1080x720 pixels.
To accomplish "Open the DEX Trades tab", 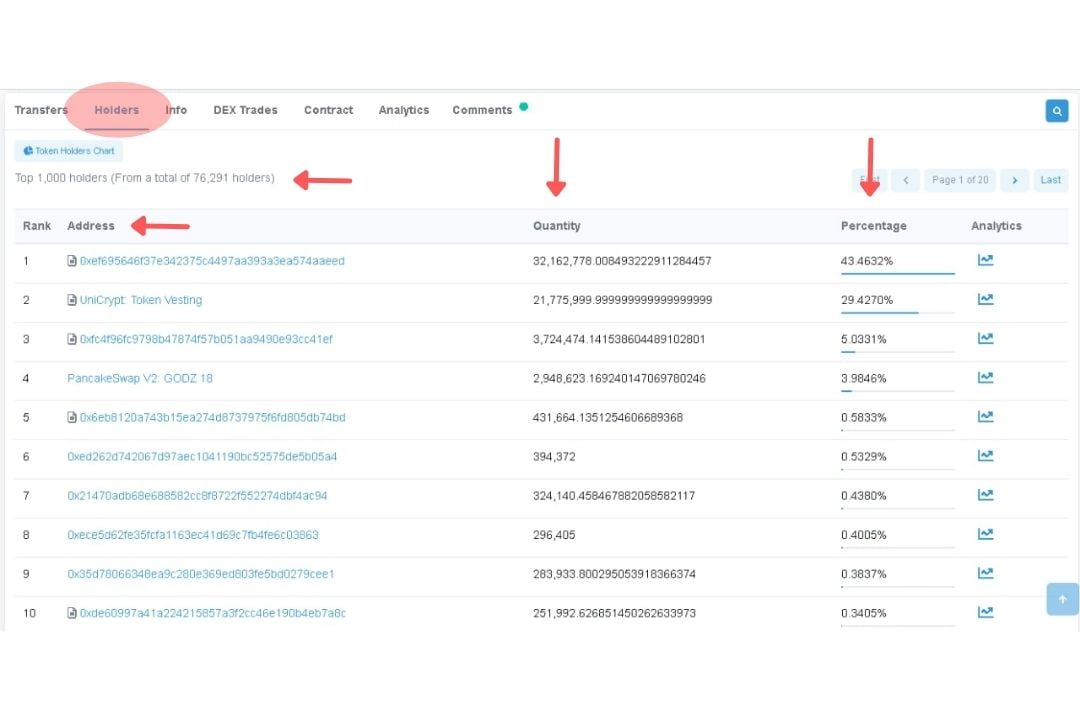I will (x=245, y=110).
